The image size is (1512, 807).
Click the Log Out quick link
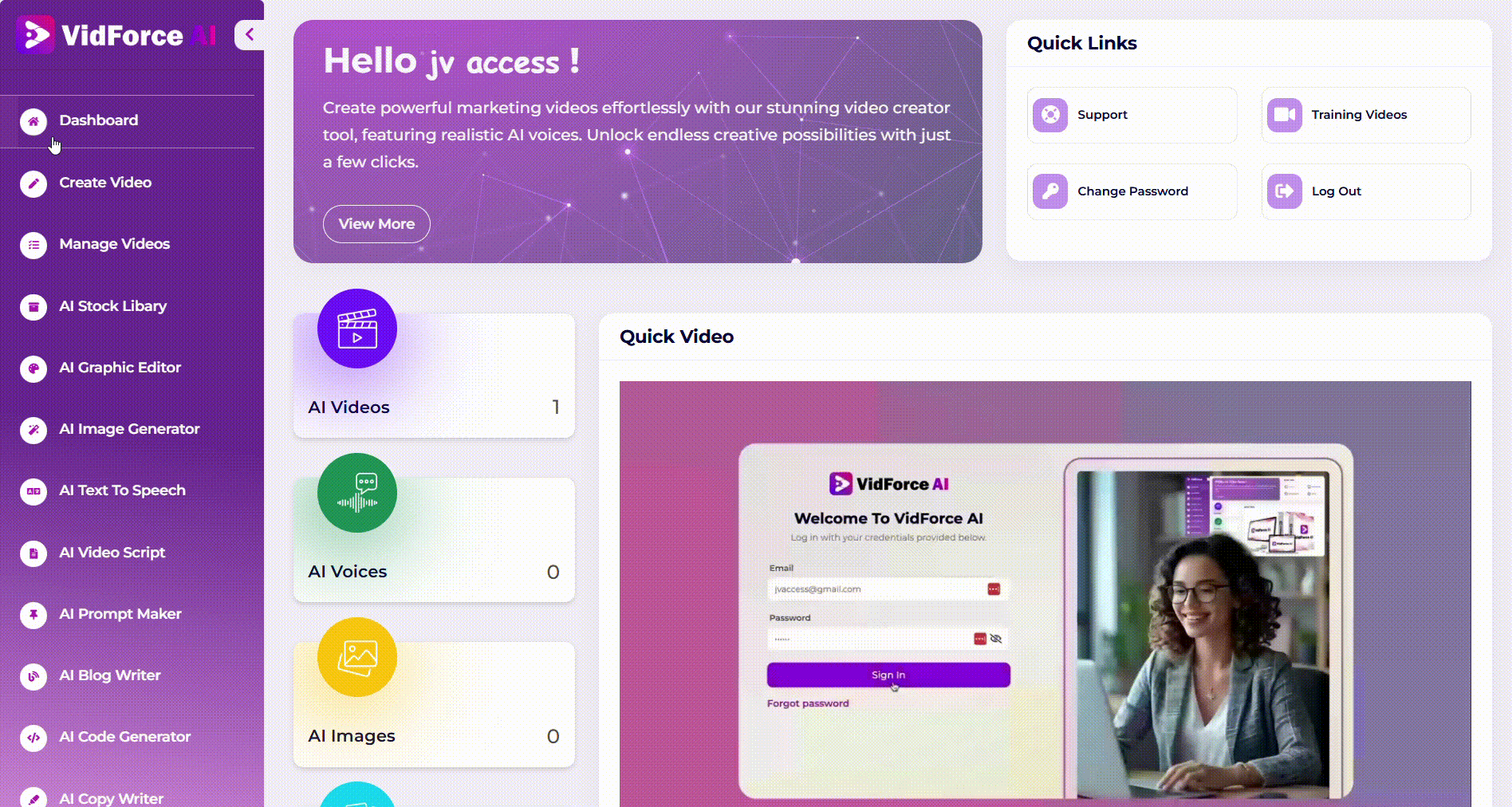coord(1366,191)
